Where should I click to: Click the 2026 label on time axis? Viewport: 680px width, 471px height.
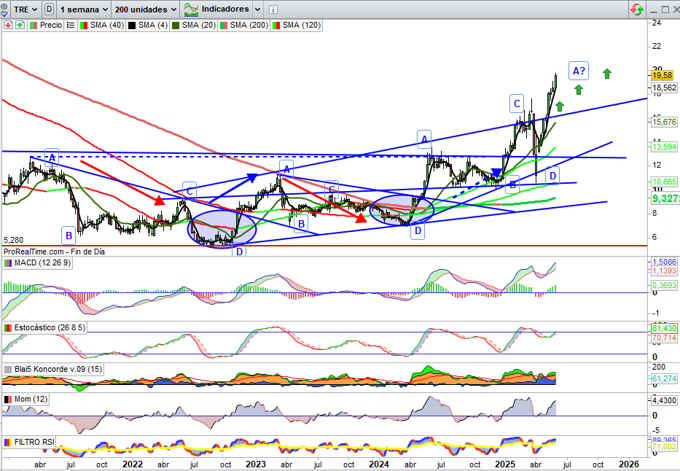628,464
